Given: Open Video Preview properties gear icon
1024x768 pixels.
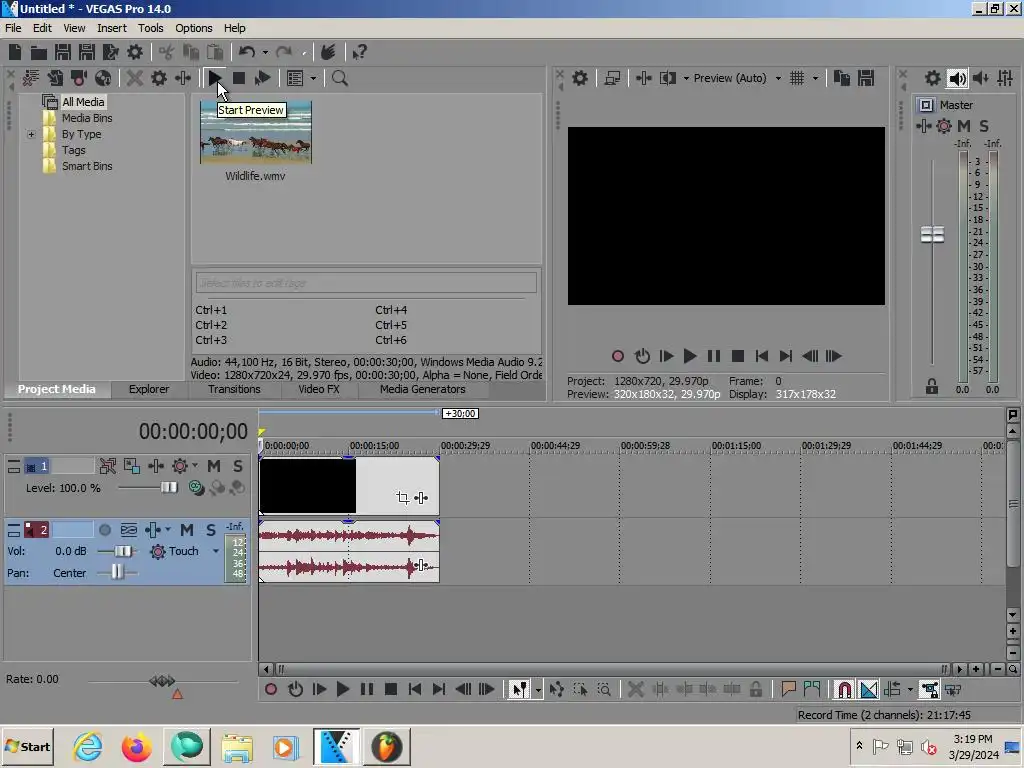Looking at the screenshot, I should tap(580, 78).
